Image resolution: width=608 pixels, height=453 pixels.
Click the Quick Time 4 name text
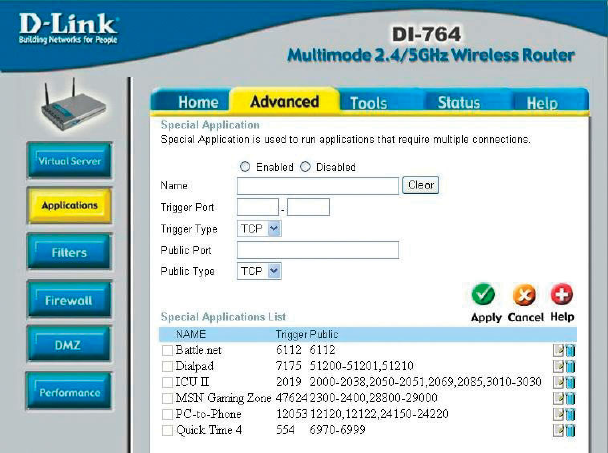[209, 430]
